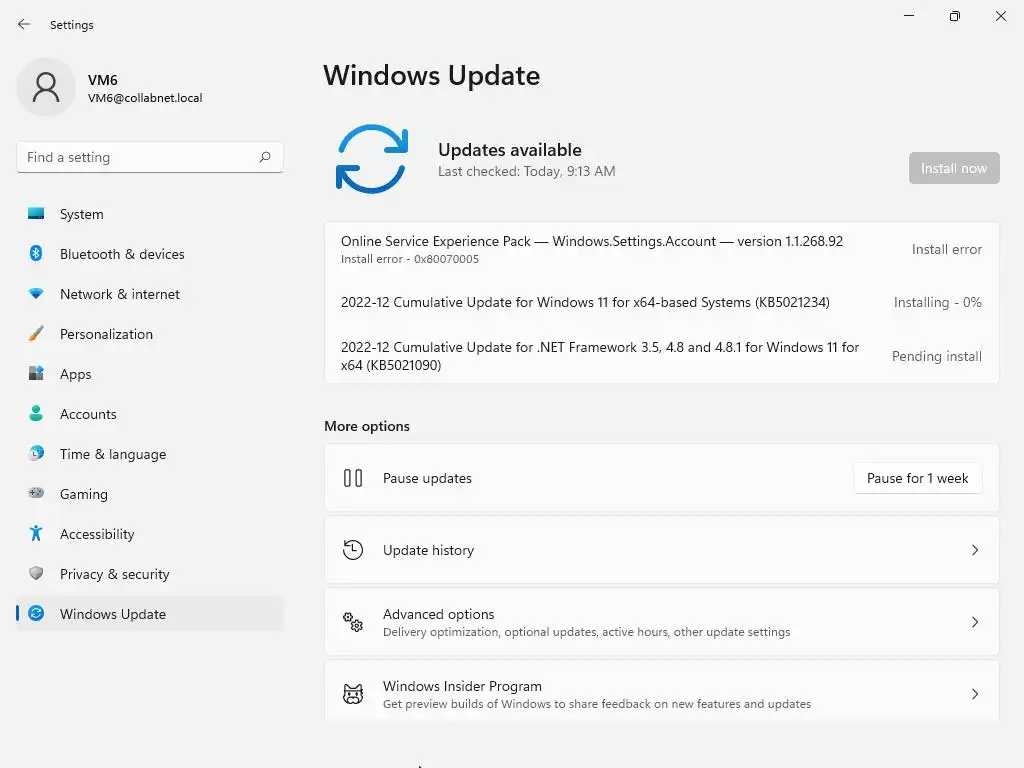Minimize the Settings window
This screenshot has width=1024, height=768.
(908, 16)
